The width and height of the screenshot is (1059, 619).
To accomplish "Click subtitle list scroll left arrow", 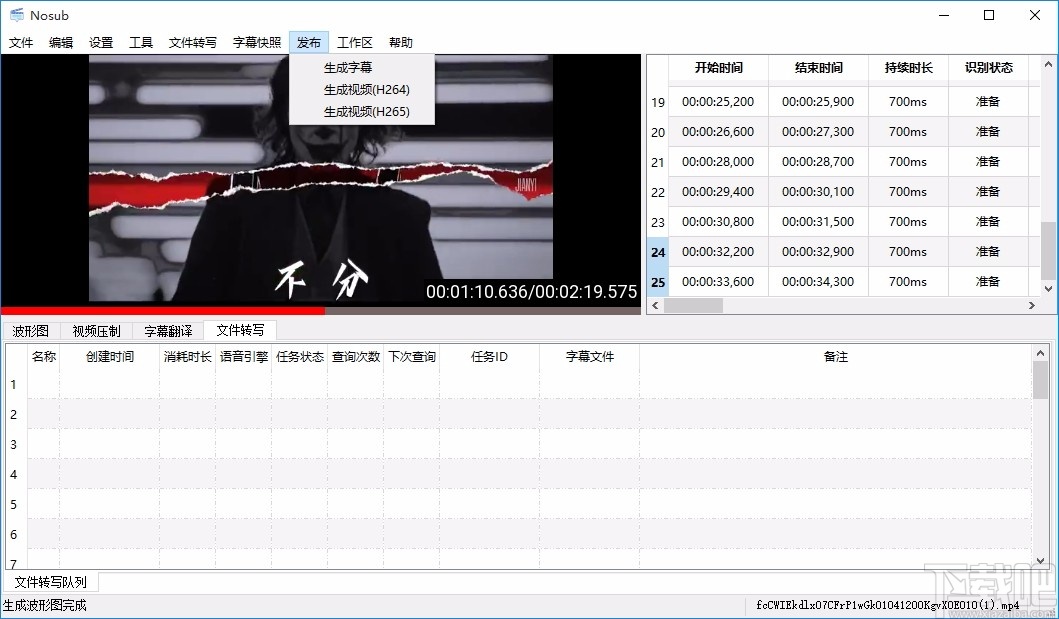I will pos(654,306).
